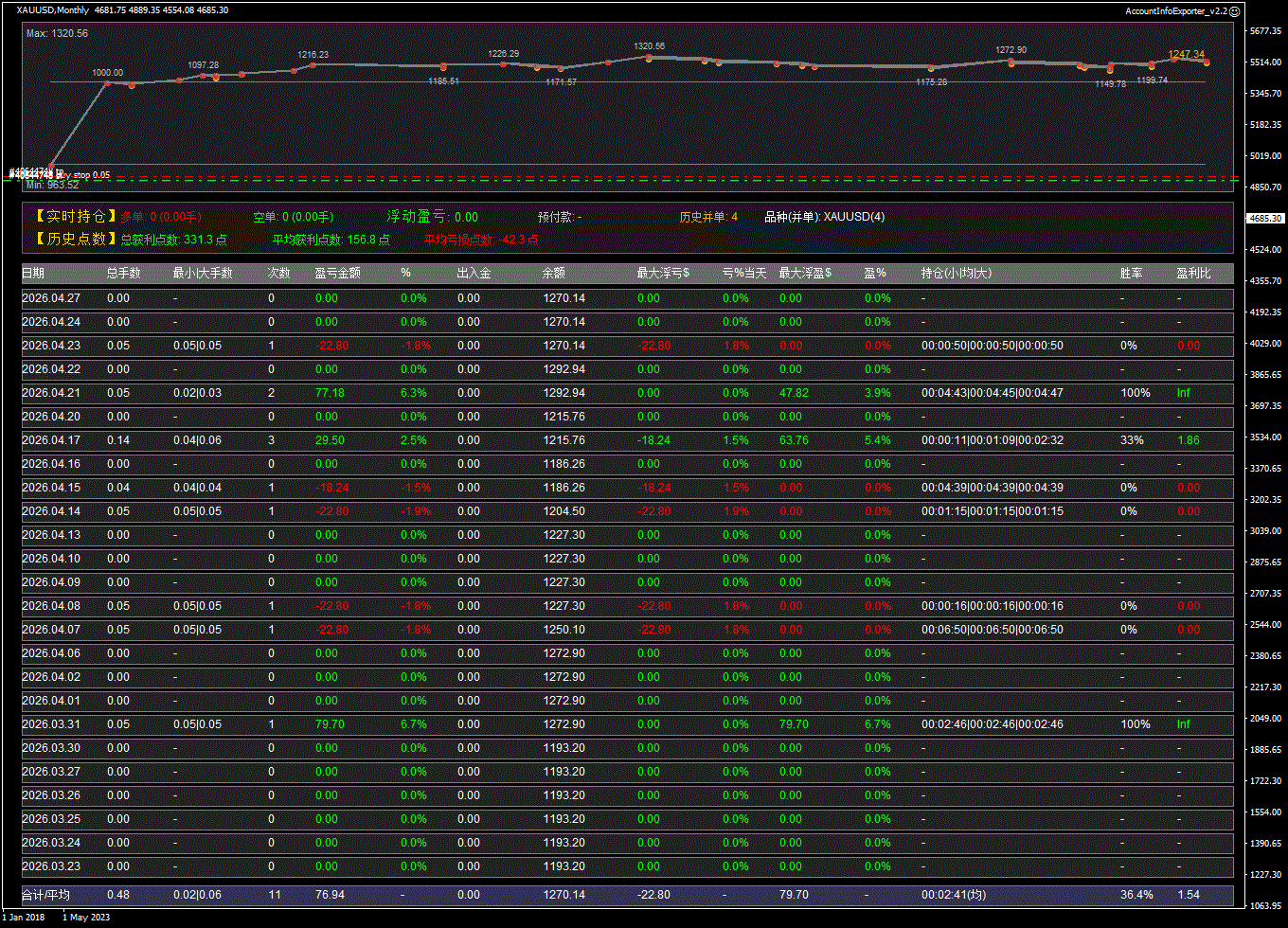1288x928 pixels.
Task: Click the 【历史点数】 section label
Action: [75, 240]
